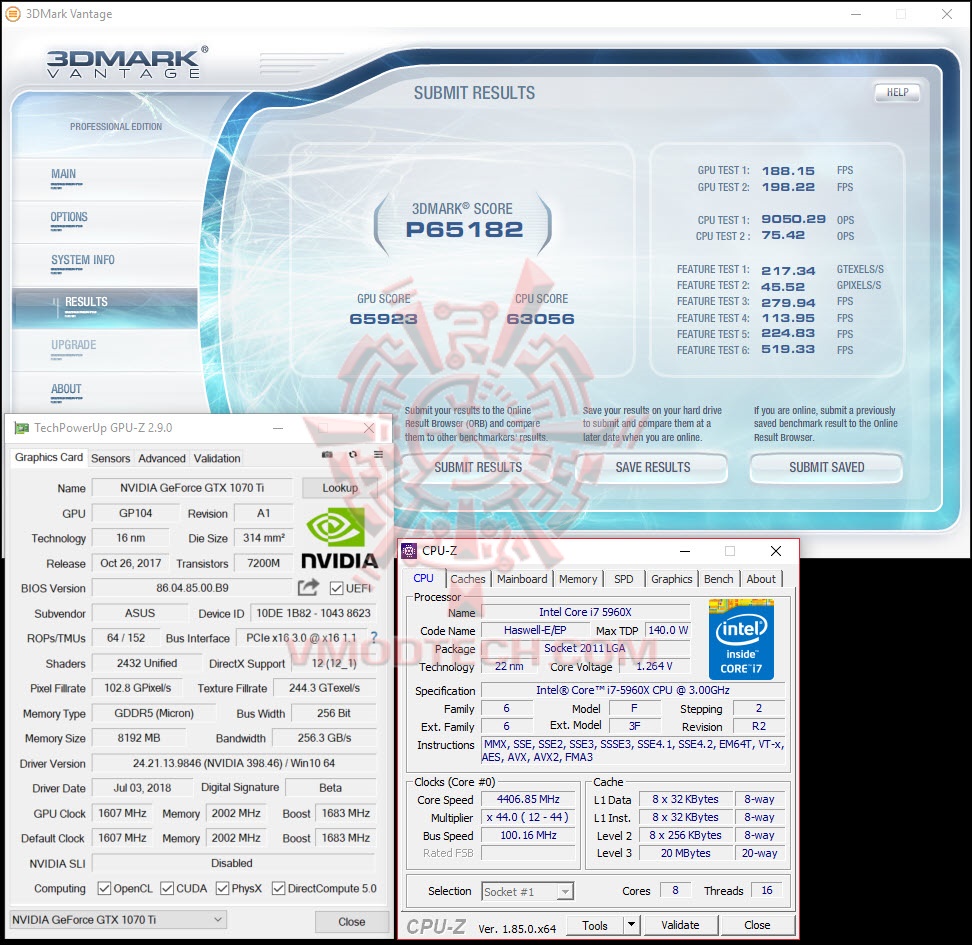The image size is (972, 945).
Task: Toggle the OpenCL checkbox
Action: click(x=104, y=889)
